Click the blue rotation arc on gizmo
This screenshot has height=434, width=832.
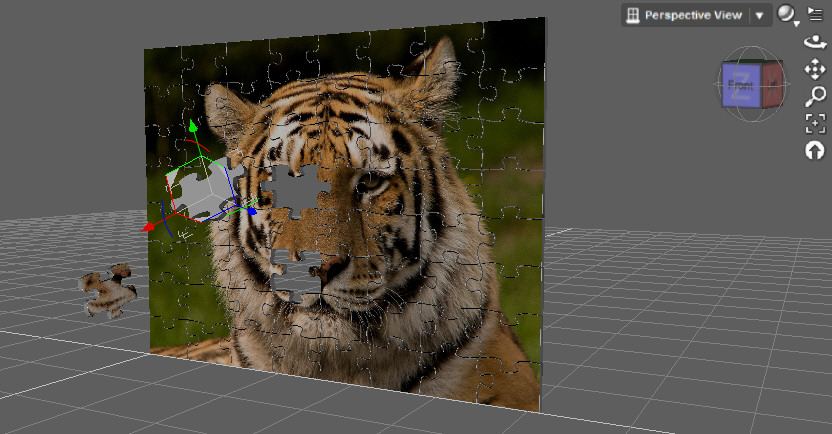(x=166, y=220)
